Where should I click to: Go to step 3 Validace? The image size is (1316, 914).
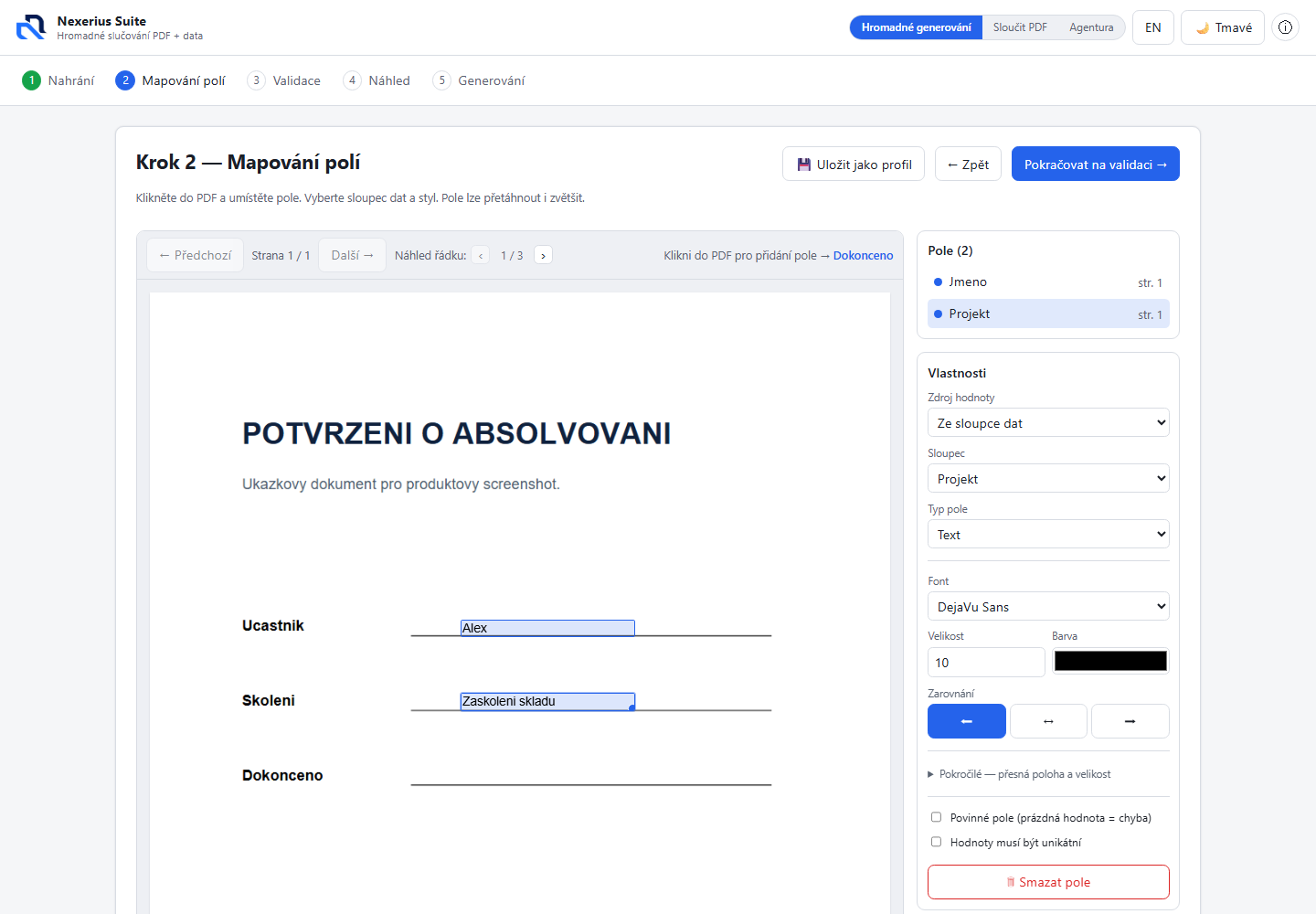tap(284, 80)
